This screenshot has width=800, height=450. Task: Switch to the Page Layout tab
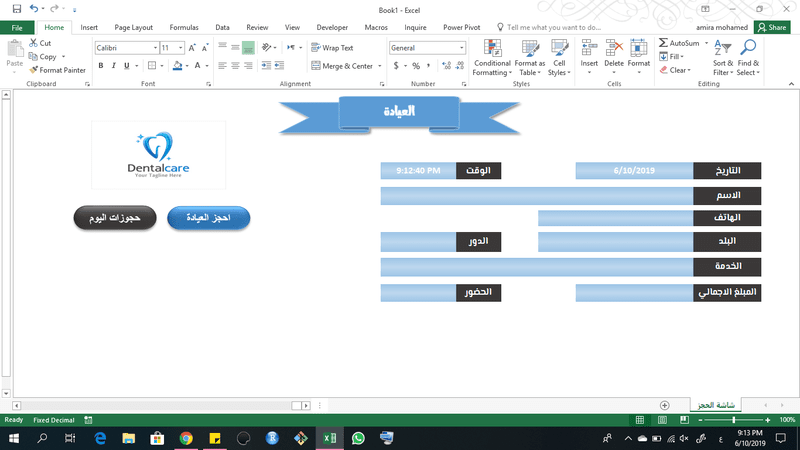(x=133, y=28)
